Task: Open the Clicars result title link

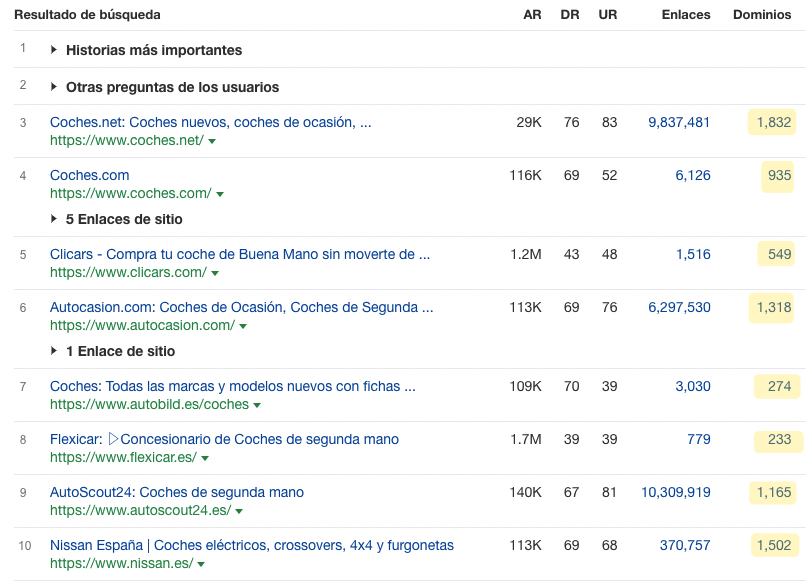Action: tap(240, 254)
